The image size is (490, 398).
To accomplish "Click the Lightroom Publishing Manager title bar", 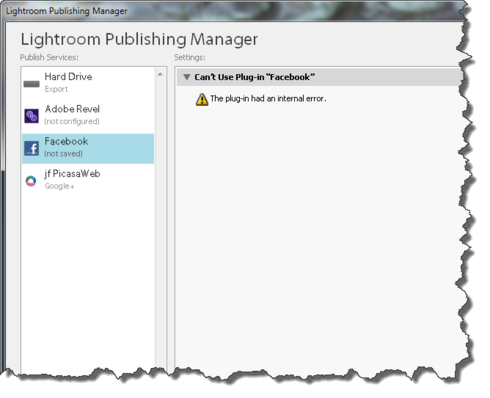I will point(233,11).
